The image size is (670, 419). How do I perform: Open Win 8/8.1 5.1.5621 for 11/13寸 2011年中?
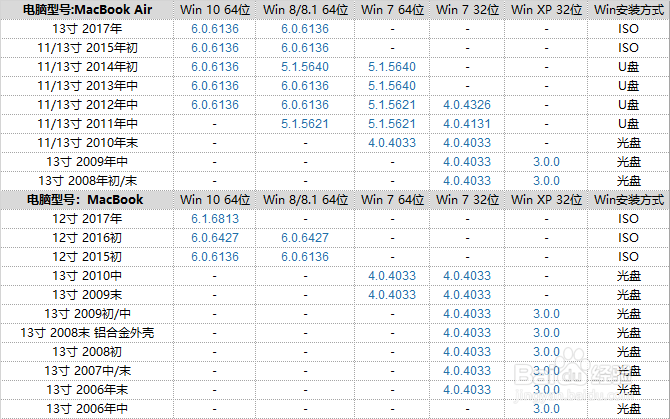305,124
